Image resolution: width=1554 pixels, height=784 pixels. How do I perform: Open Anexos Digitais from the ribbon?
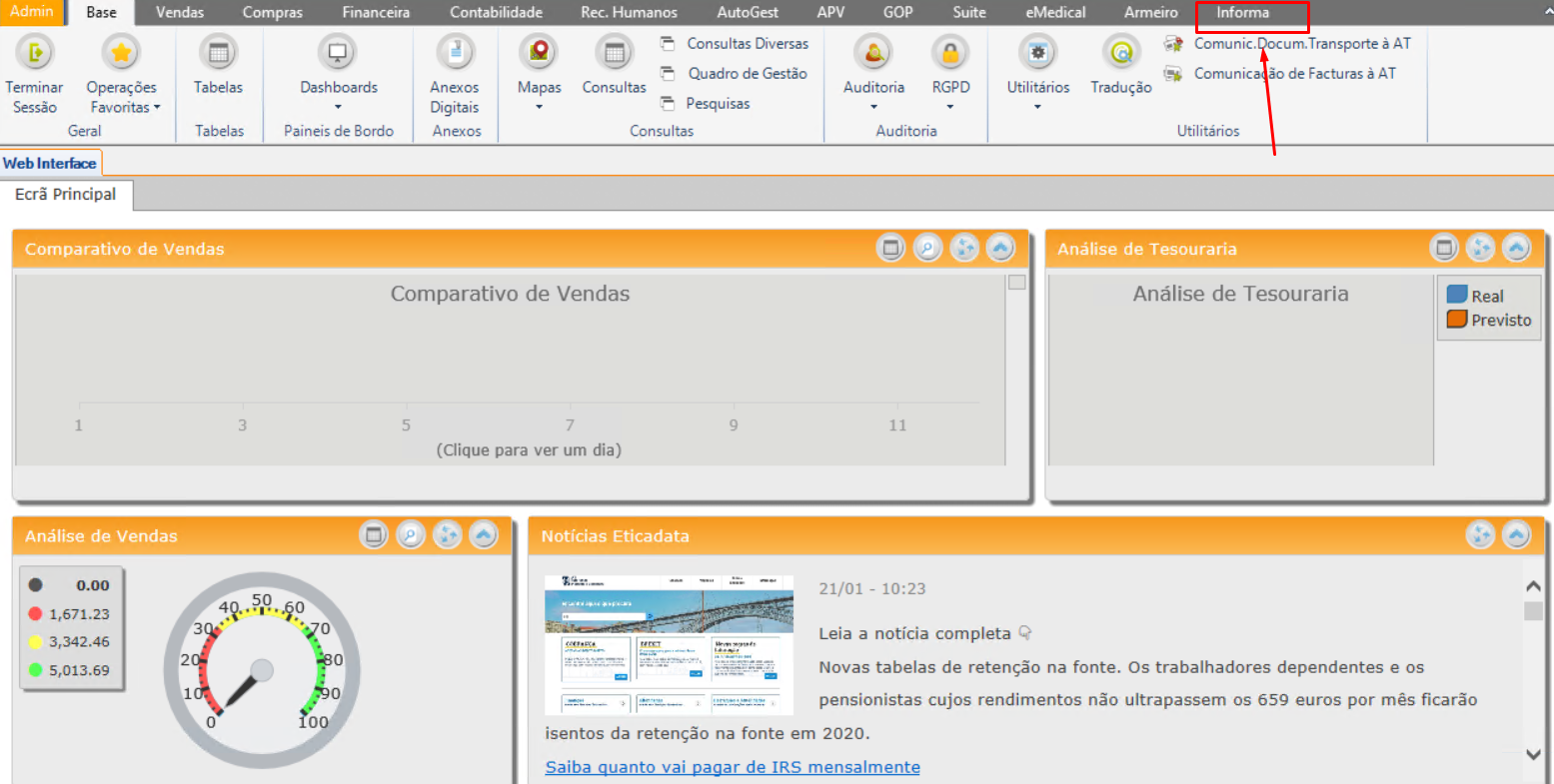pyautogui.click(x=455, y=53)
